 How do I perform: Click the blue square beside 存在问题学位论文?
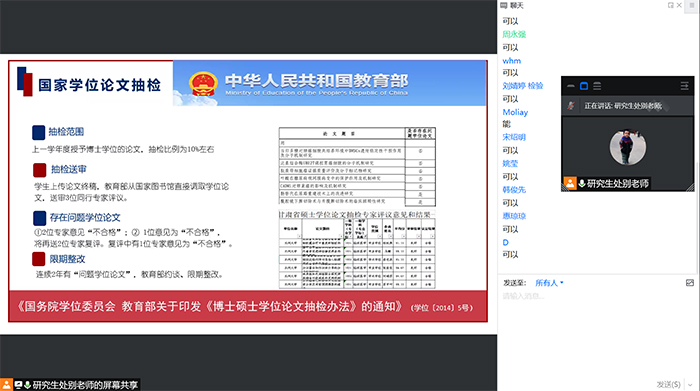39,218
